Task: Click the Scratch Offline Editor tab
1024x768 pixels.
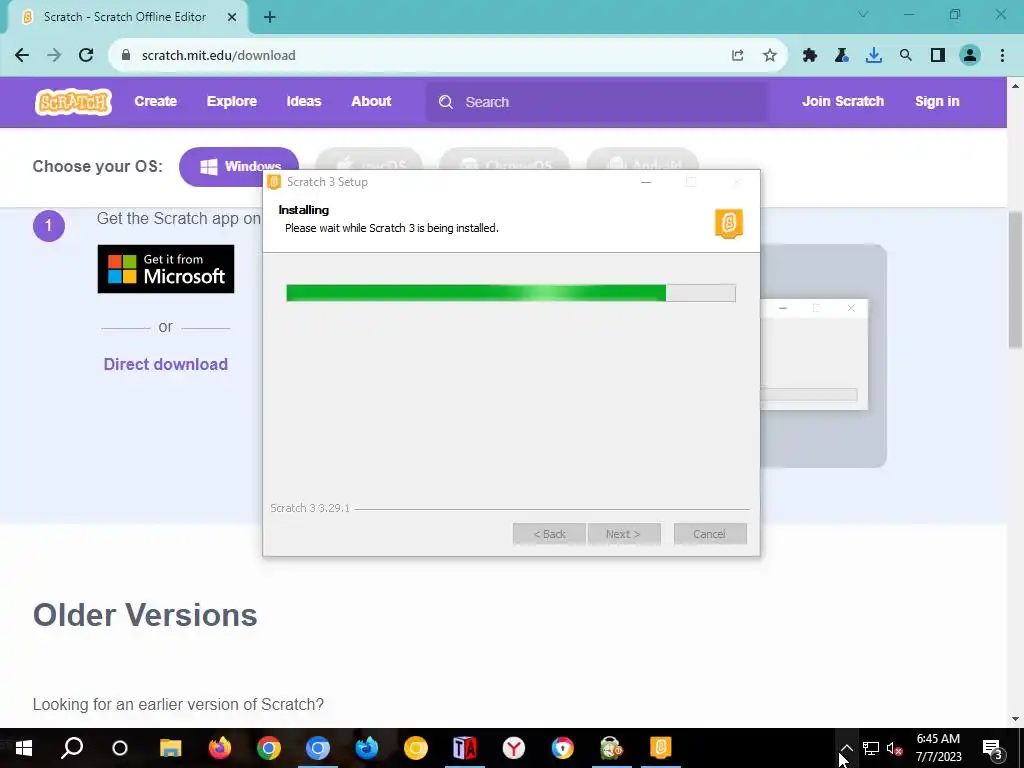Action: [125, 17]
